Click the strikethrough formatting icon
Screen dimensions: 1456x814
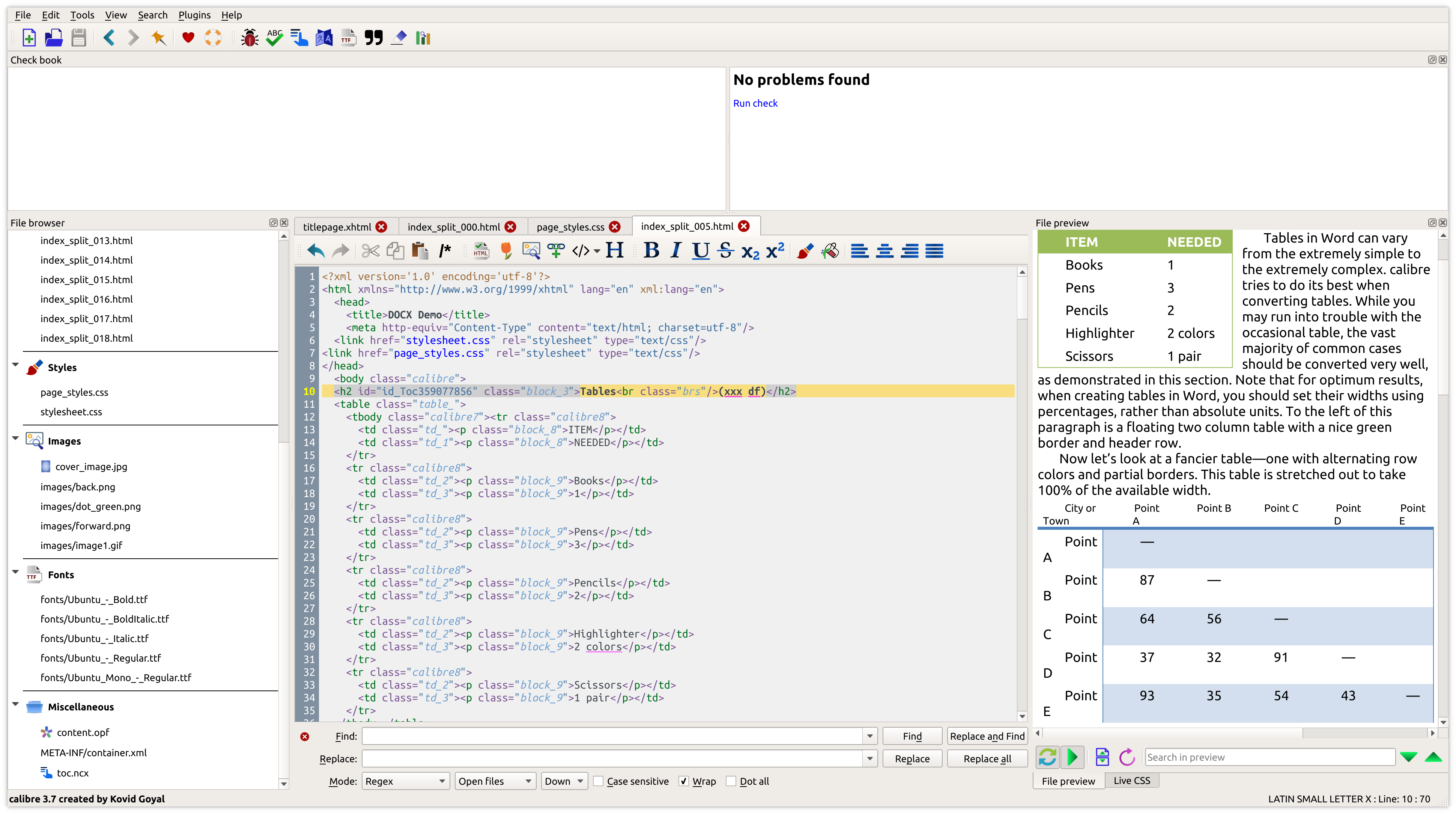[726, 250]
